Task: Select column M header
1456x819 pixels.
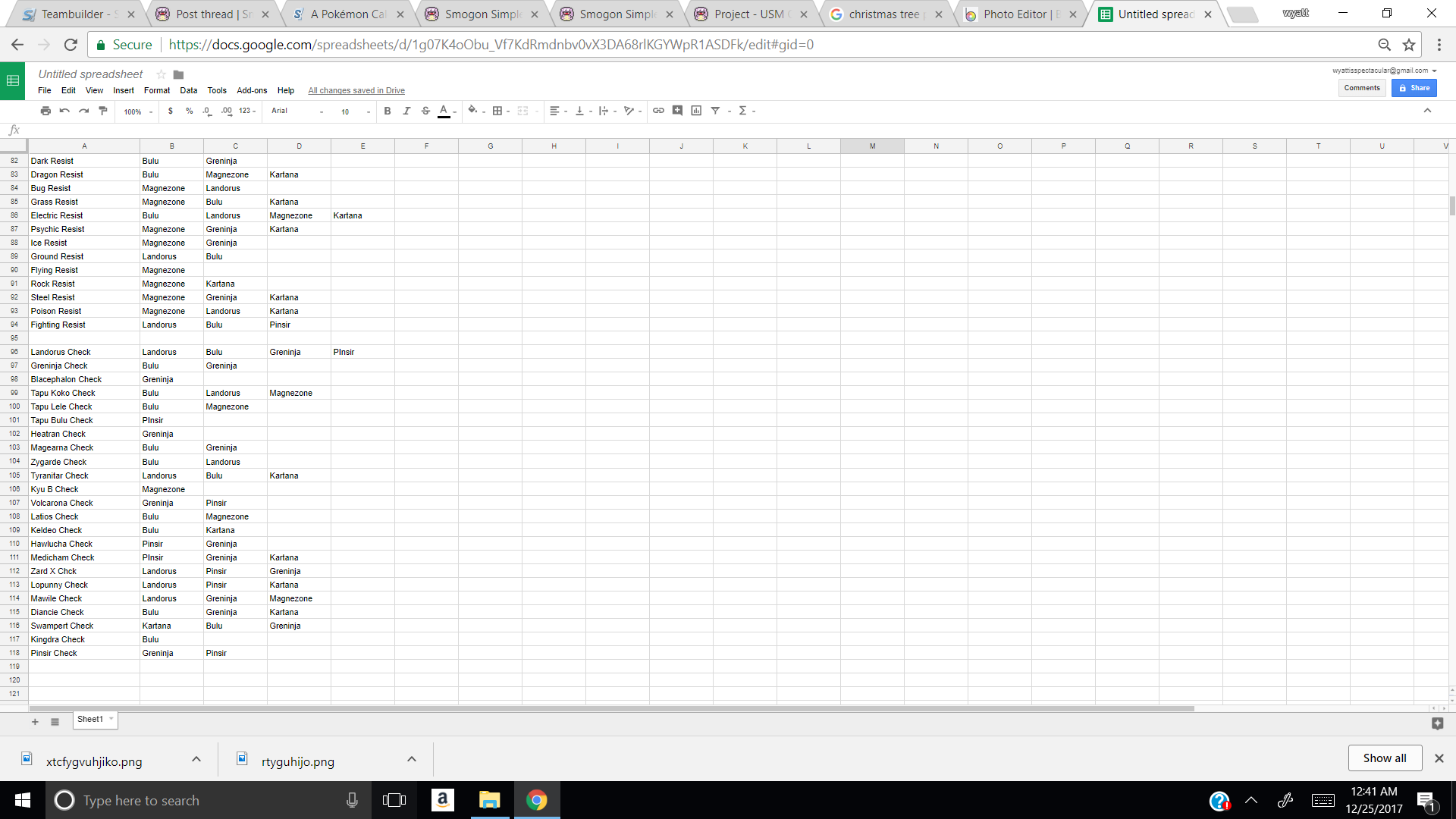Action: [x=872, y=146]
